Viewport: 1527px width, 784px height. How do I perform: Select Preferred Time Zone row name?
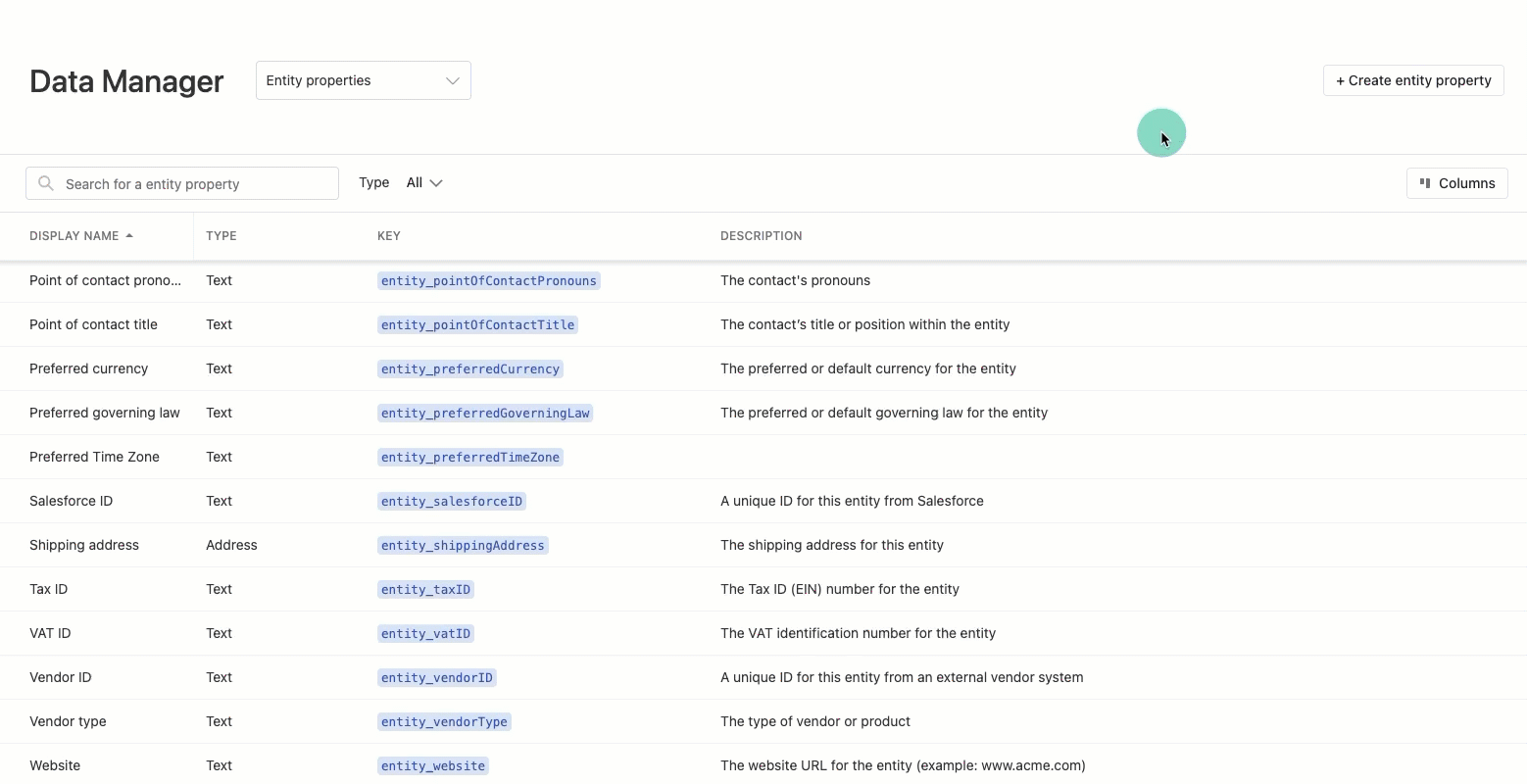(x=94, y=457)
